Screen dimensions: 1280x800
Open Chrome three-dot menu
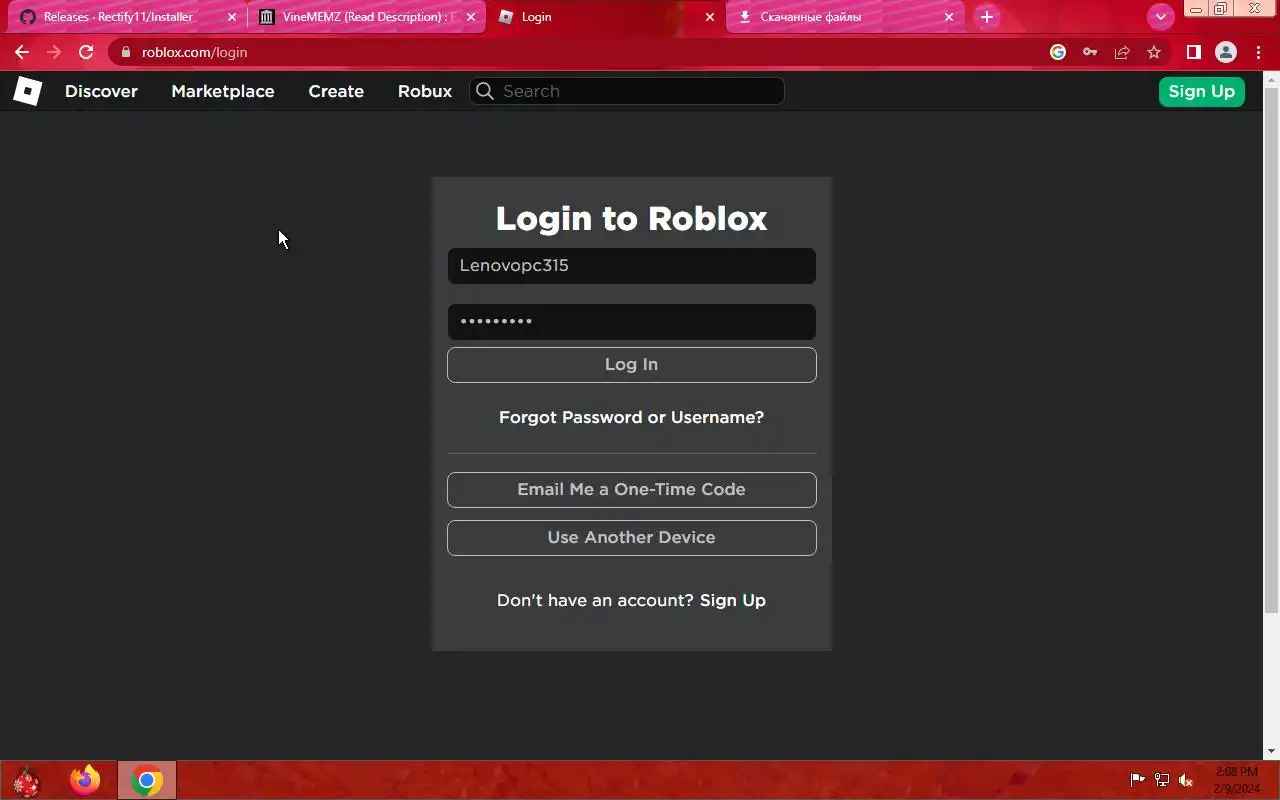[x=1257, y=52]
